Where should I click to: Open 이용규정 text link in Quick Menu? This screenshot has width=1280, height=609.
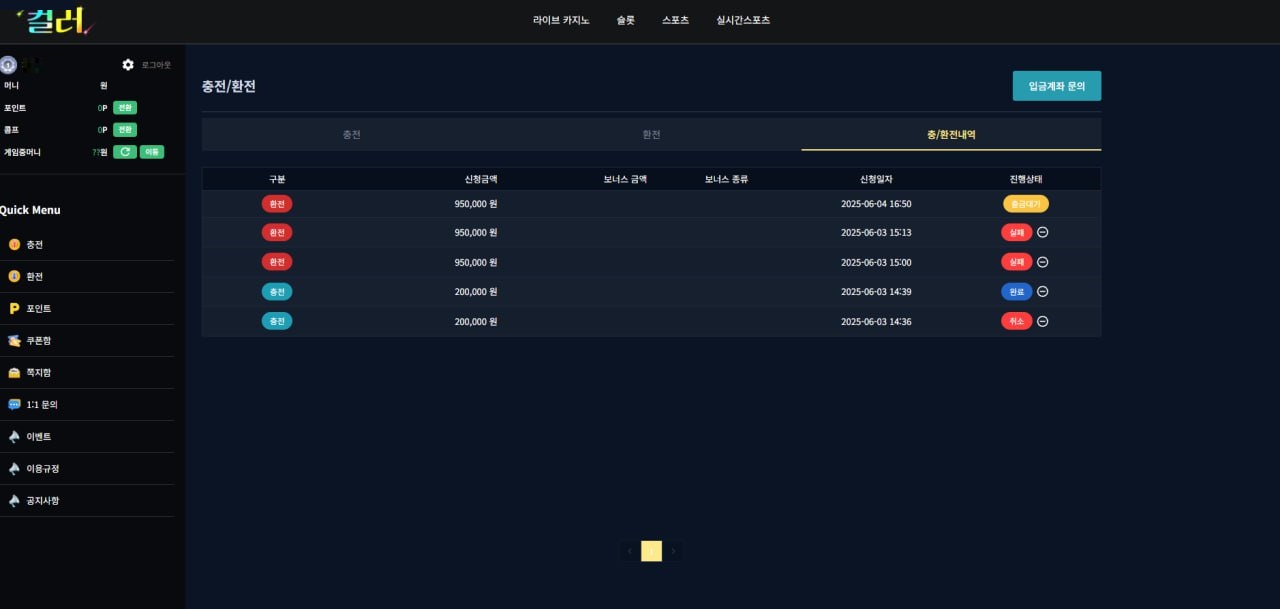coord(43,468)
